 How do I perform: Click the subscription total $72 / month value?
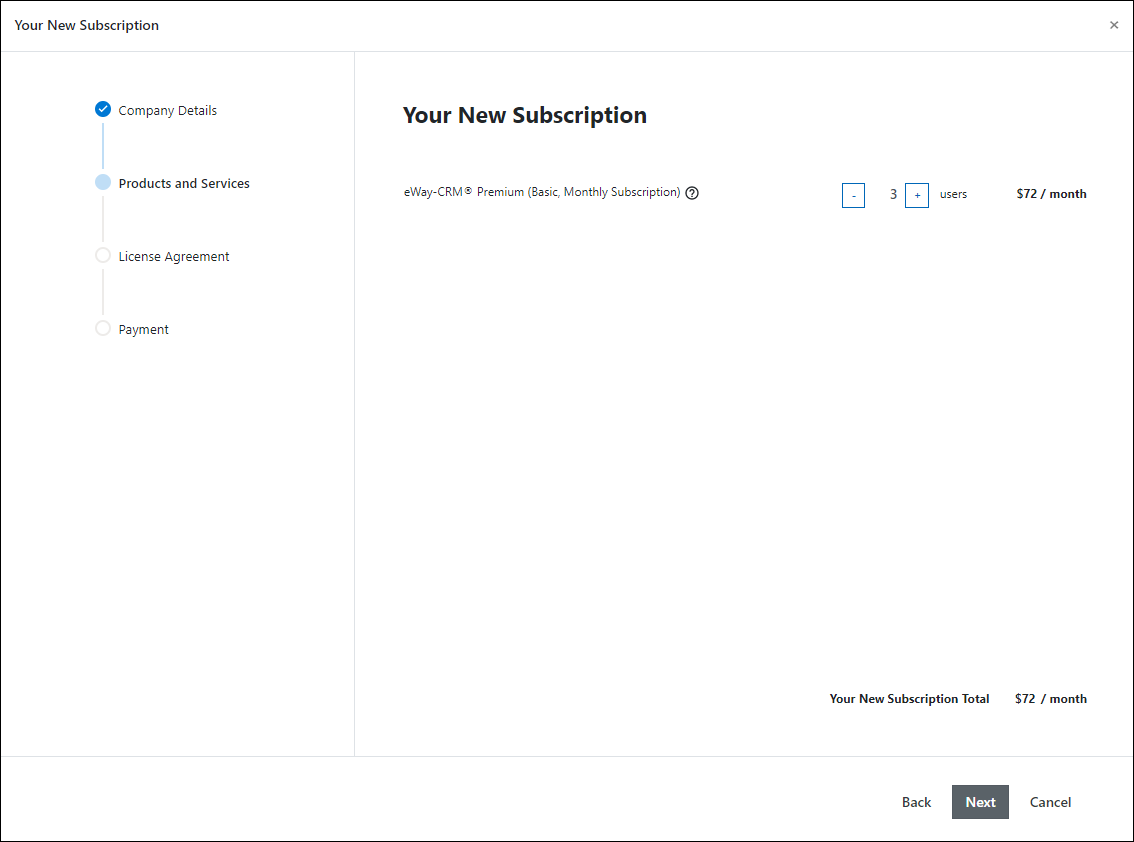1051,699
